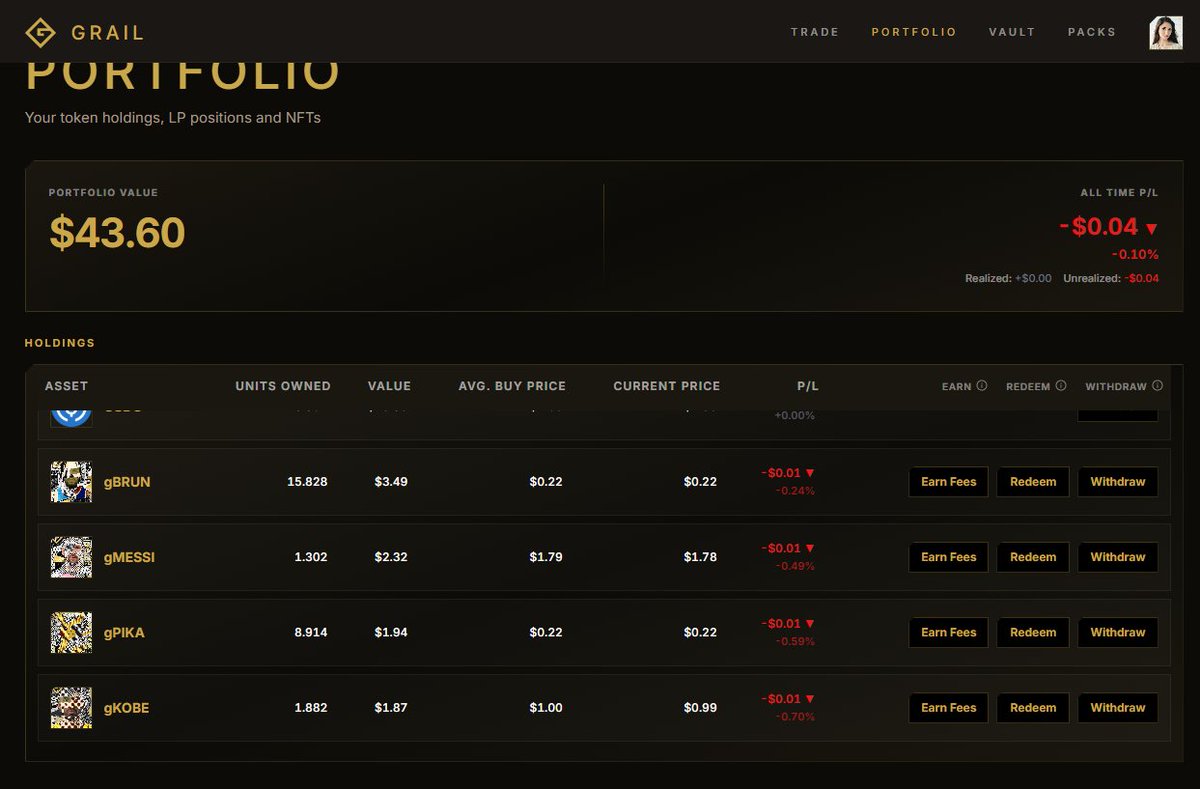Select the gKOBE asset name
The width and height of the screenshot is (1200, 789).
126,708
